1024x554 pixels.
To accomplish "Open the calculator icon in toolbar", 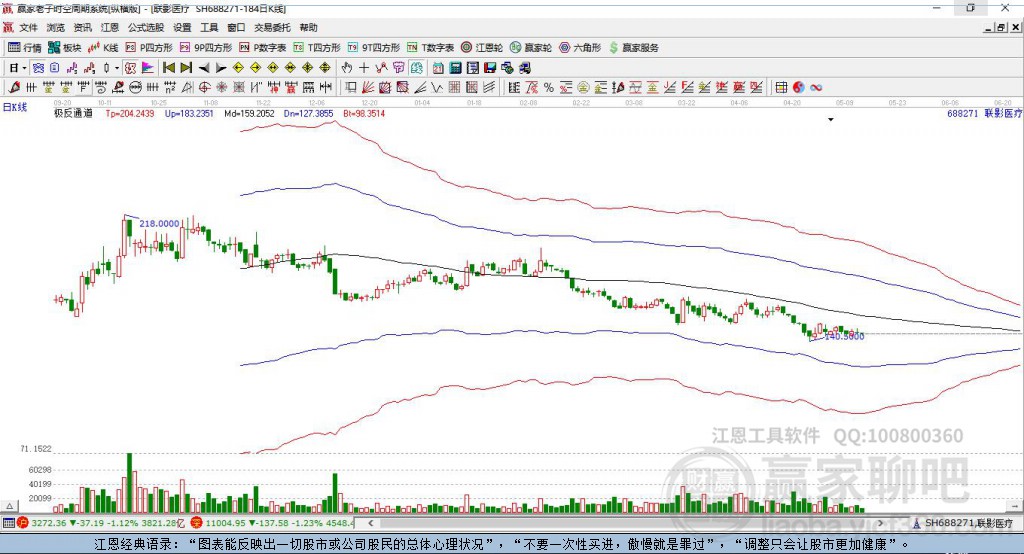I will (455, 68).
